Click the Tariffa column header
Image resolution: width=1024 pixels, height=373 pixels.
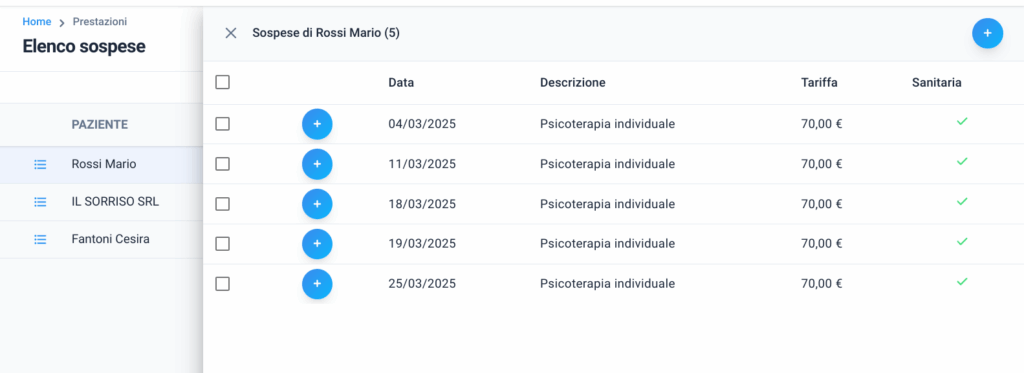point(819,83)
